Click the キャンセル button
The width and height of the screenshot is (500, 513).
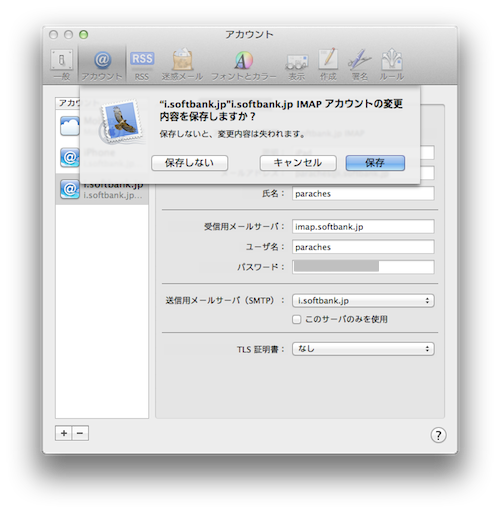point(298,163)
